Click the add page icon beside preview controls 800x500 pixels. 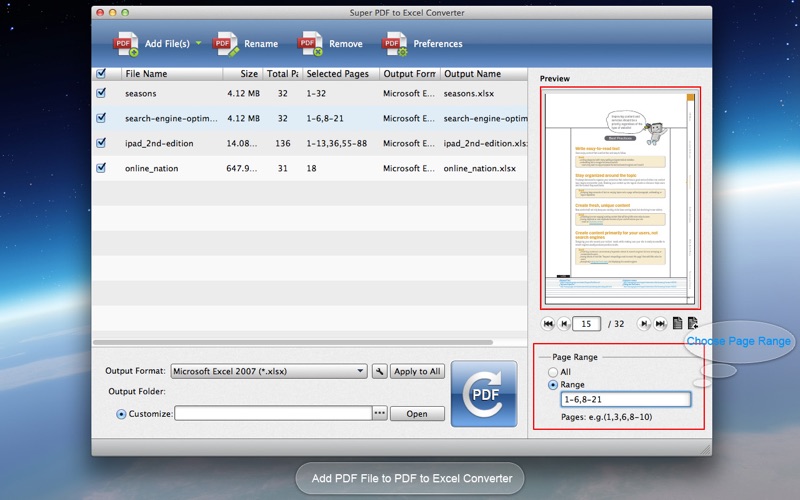click(693, 323)
